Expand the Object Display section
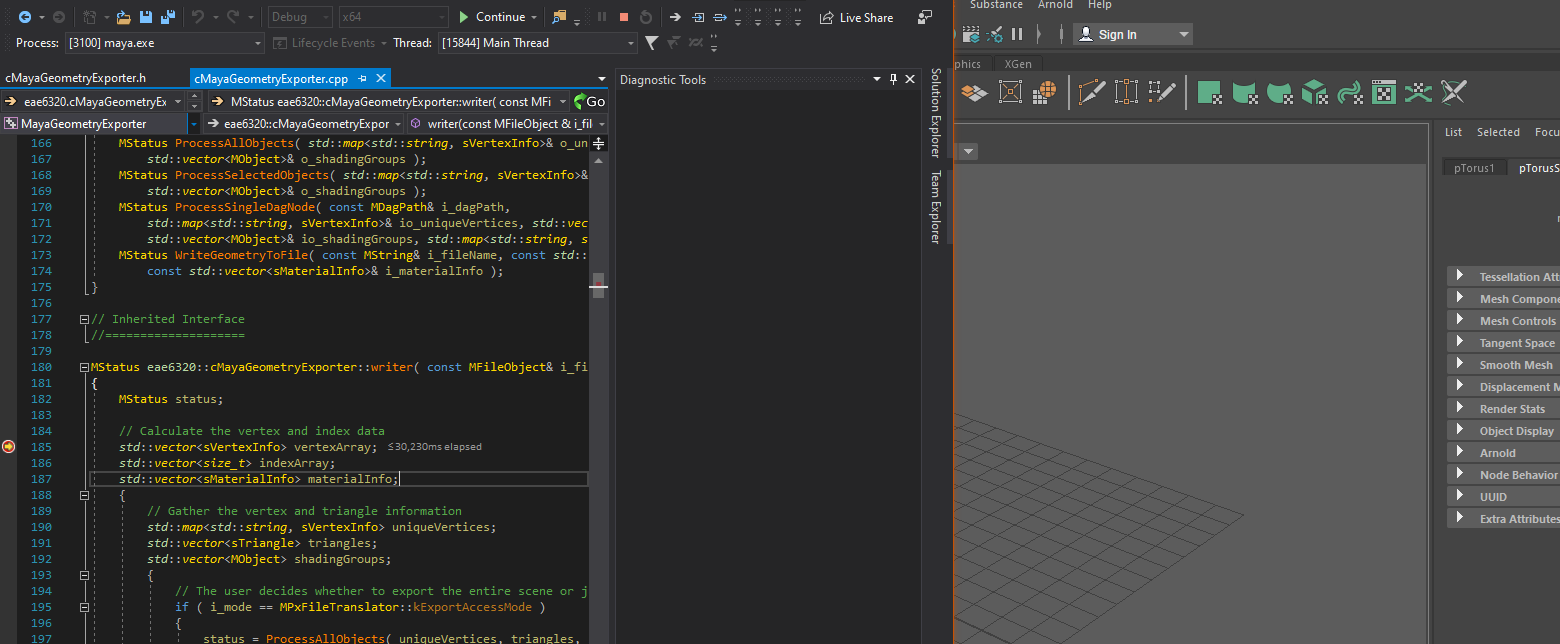 [x=1503, y=431]
